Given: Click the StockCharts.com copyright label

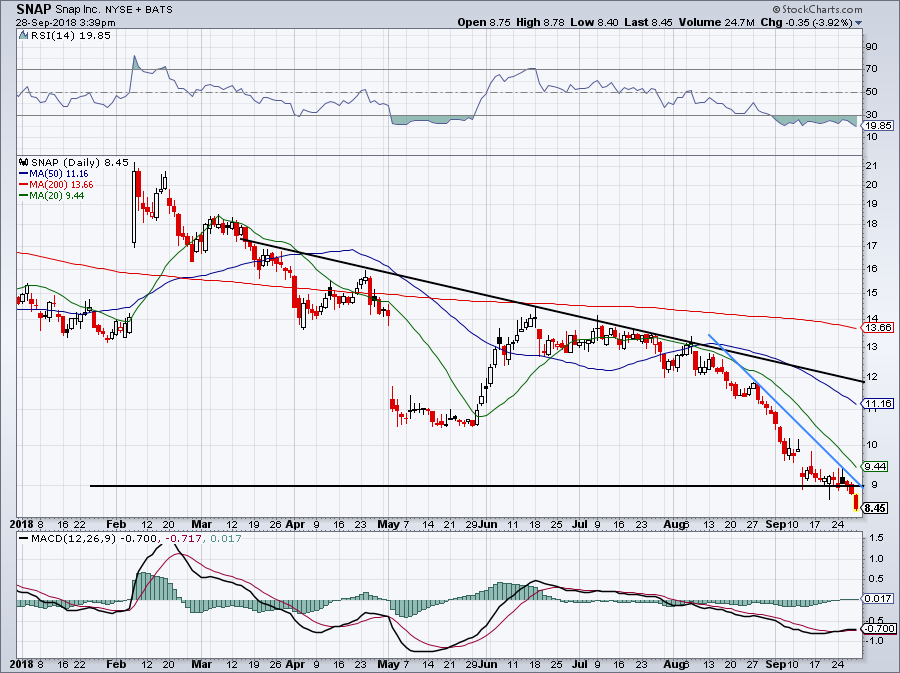Looking at the screenshot, I should 817,9.
